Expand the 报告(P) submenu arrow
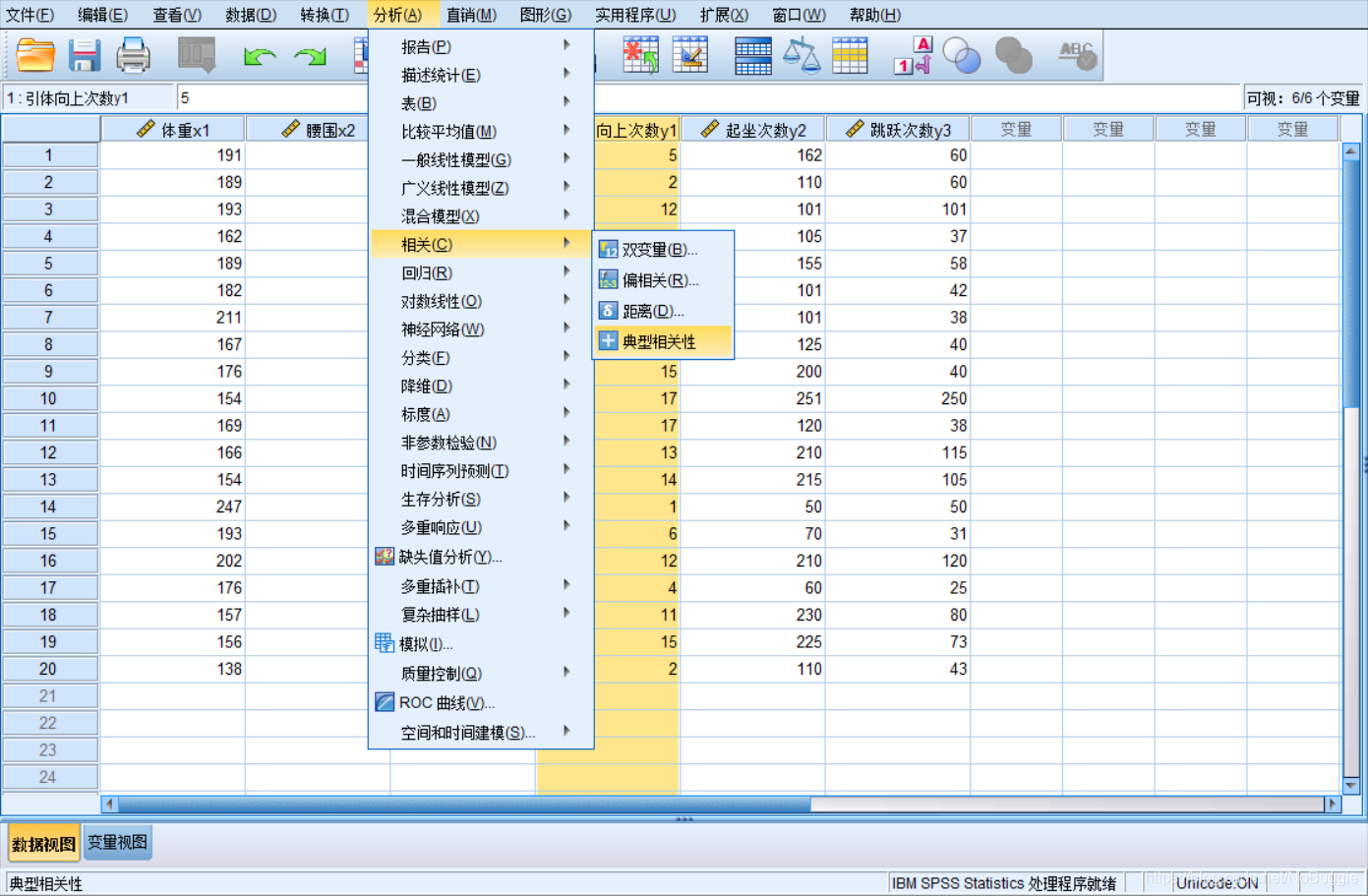This screenshot has height=896, width=1368. click(567, 45)
